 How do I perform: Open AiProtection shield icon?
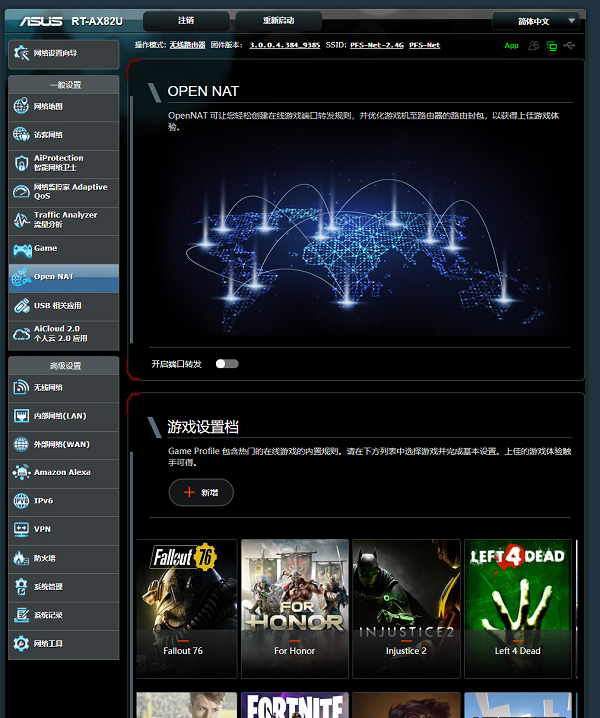[x=21, y=163]
